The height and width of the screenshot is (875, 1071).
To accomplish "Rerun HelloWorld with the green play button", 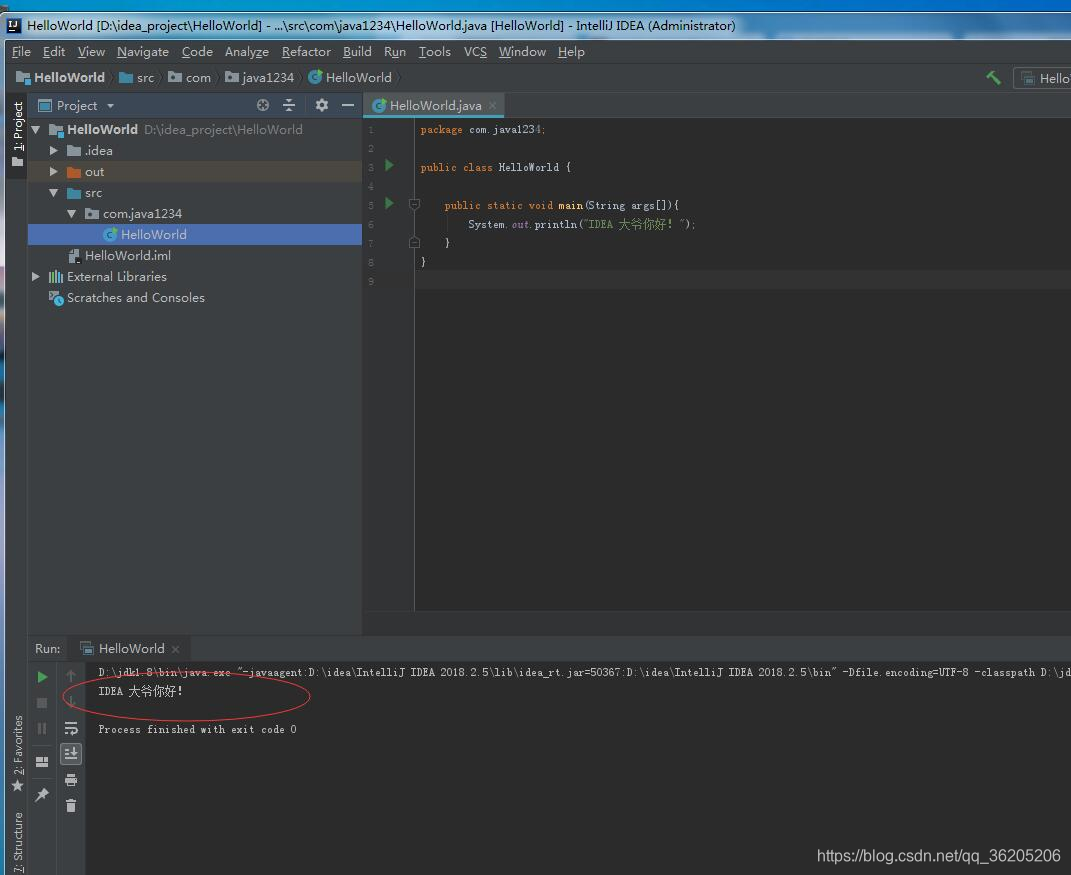I will (42, 677).
